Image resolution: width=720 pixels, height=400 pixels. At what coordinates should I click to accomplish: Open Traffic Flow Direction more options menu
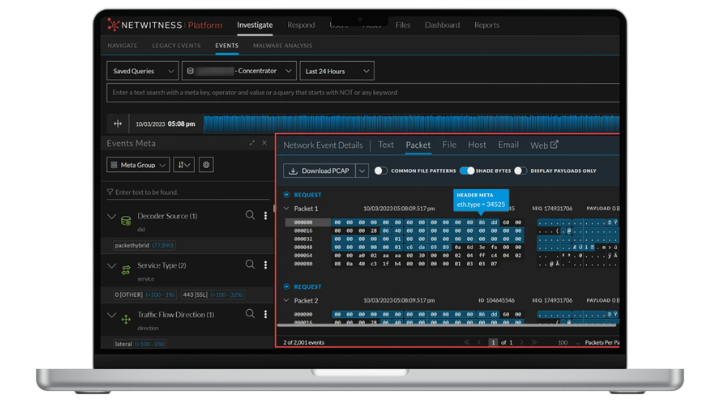click(265, 314)
